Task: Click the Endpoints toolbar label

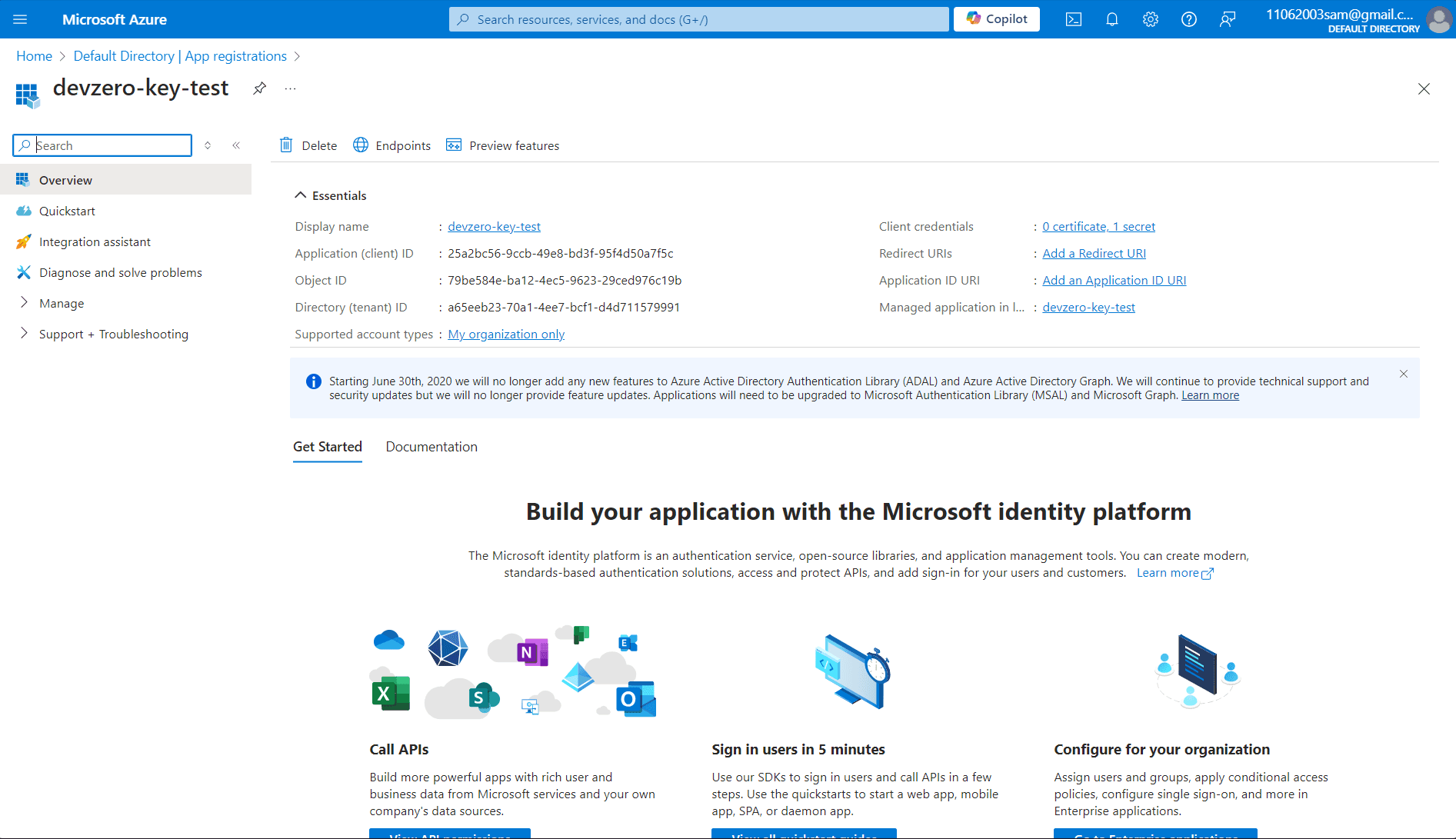Action: (x=403, y=146)
